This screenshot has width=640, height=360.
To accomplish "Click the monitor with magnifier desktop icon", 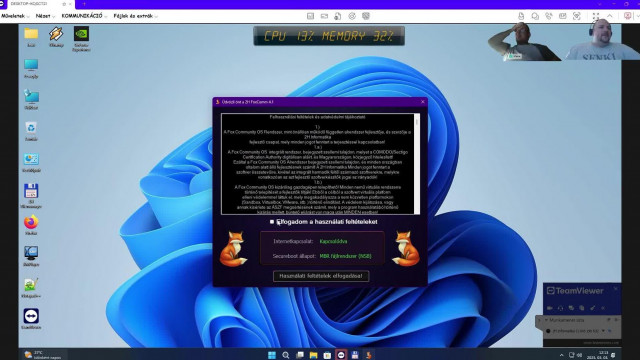I will coord(31,256).
